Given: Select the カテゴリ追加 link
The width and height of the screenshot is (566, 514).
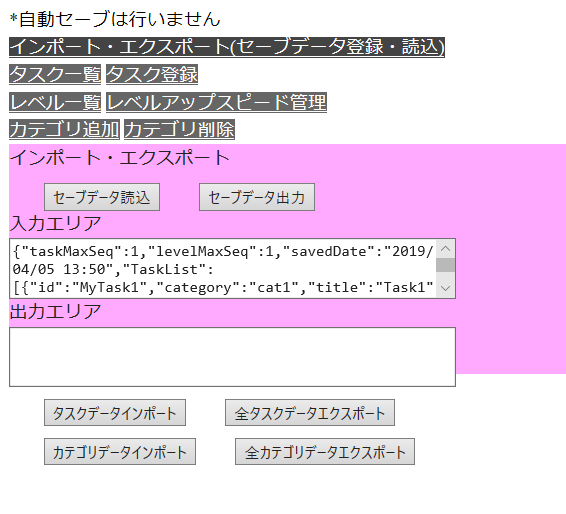Looking at the screenshot, I should 64,129.
